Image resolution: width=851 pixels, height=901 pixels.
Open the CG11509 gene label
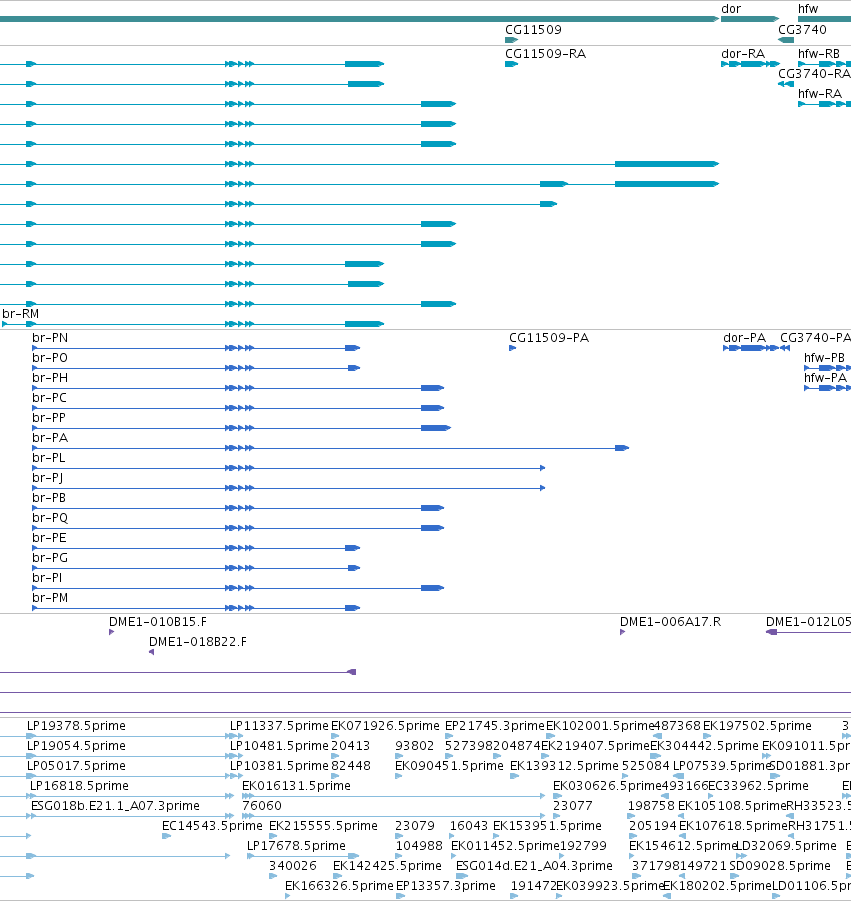(533, 30)
